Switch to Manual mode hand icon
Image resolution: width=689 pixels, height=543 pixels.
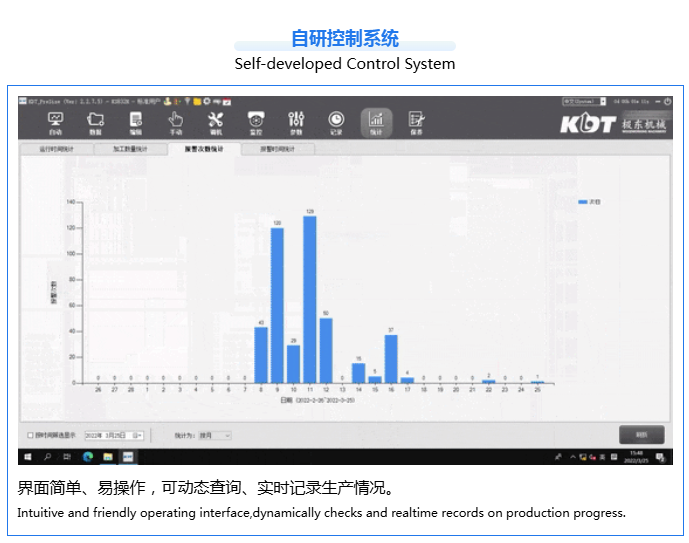click(x=175, y=122)
